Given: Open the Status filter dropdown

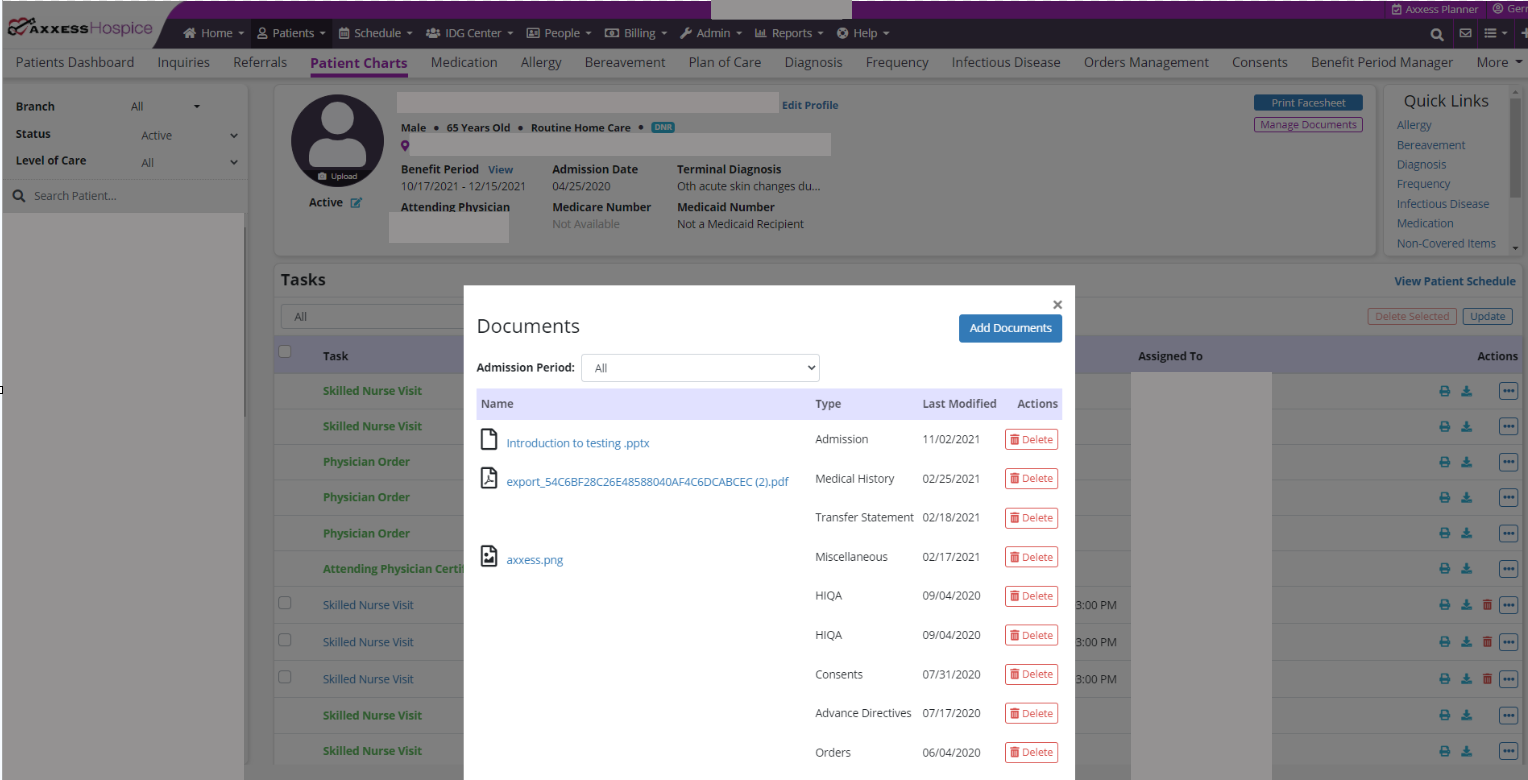Looking at the screenshot, I should click(x=189, y=136).
